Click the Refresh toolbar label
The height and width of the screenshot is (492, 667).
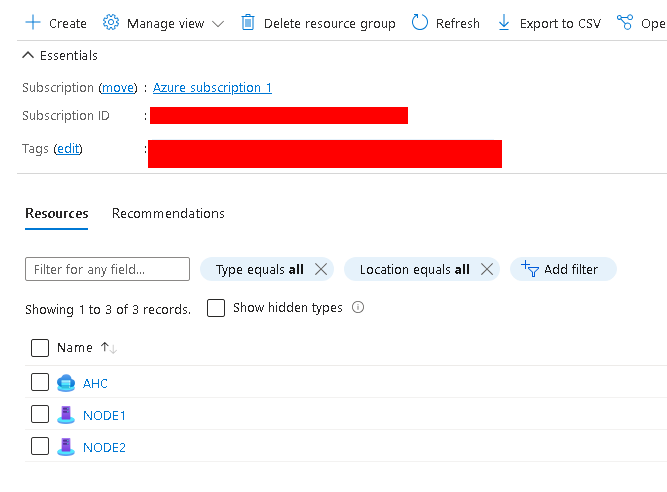[x=458, y=23]
